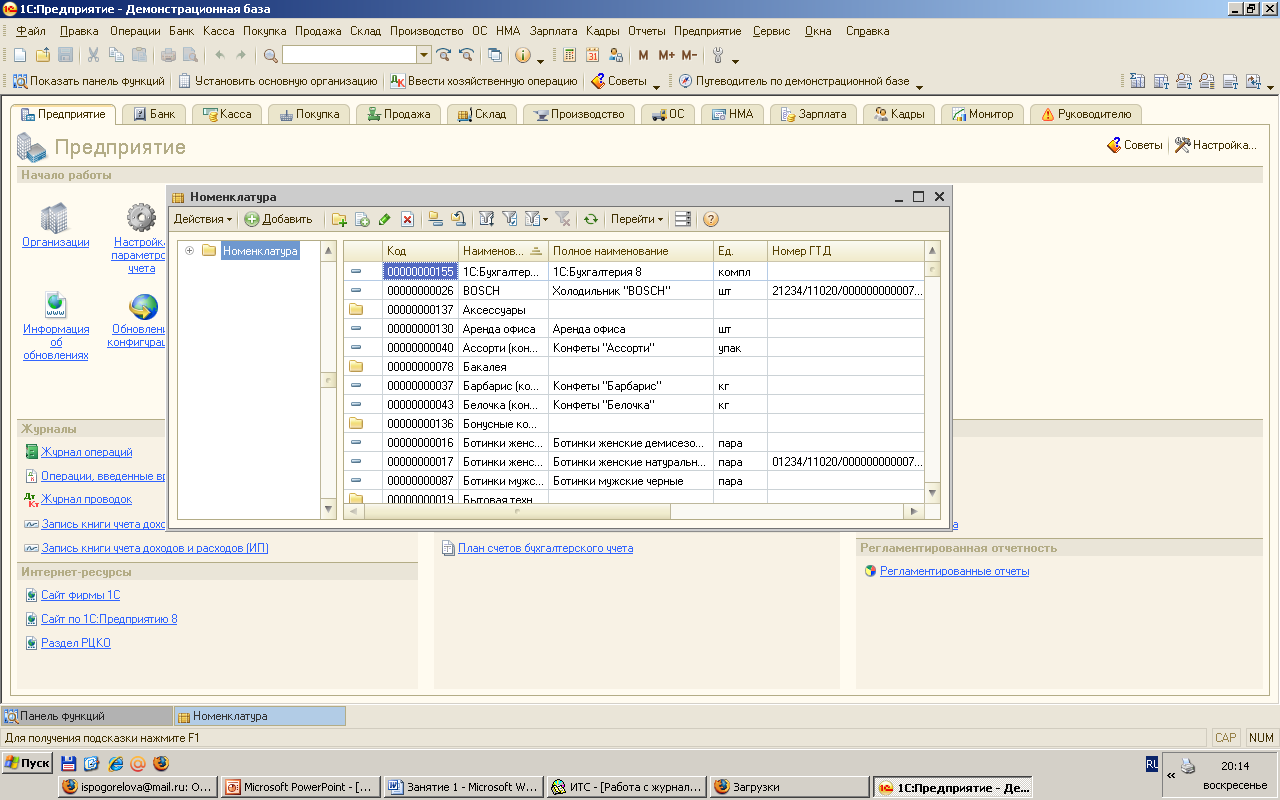Open the Регламентированные отчеты link
Screen dimensions: 1280x800
954,571
